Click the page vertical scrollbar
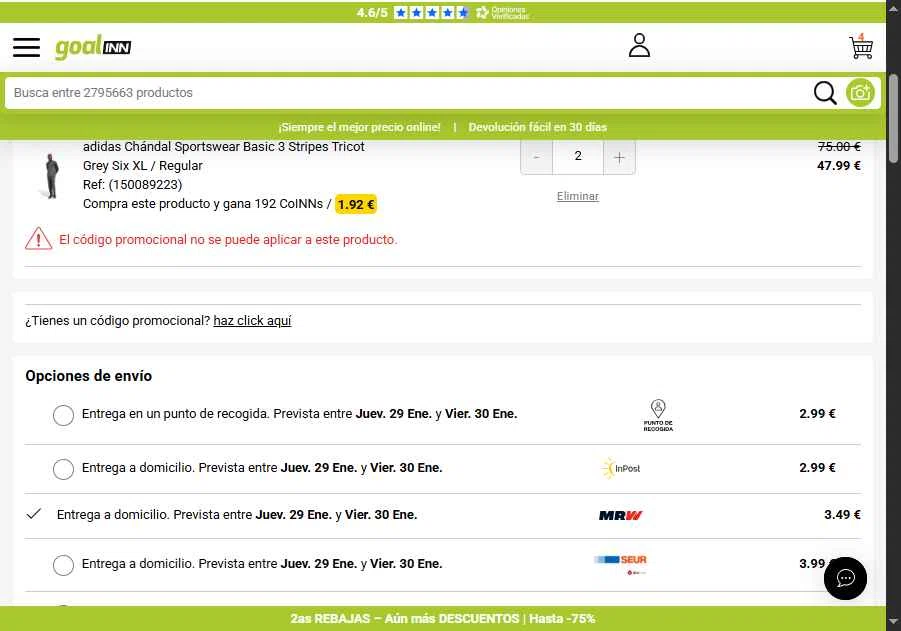The width and height of the screenshot is (901, 631). click(894, 118)
